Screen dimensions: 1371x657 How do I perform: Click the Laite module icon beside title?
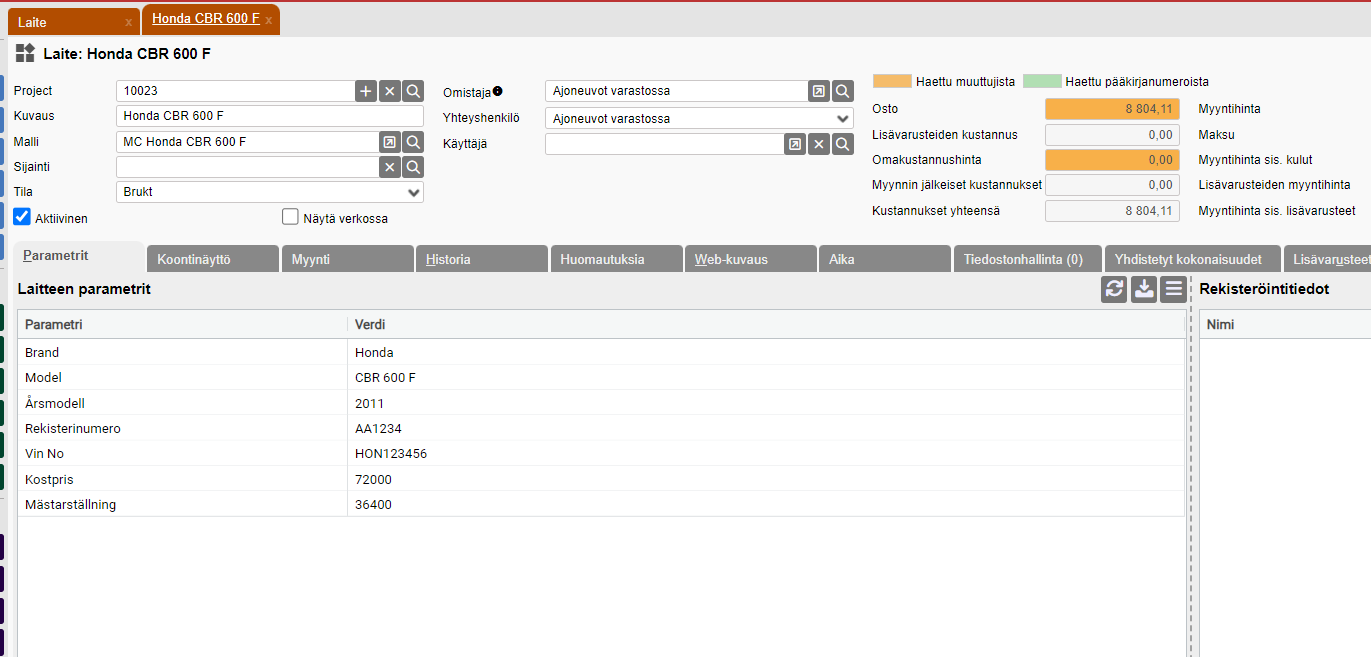pyautogui.click(x=25, y=53)
